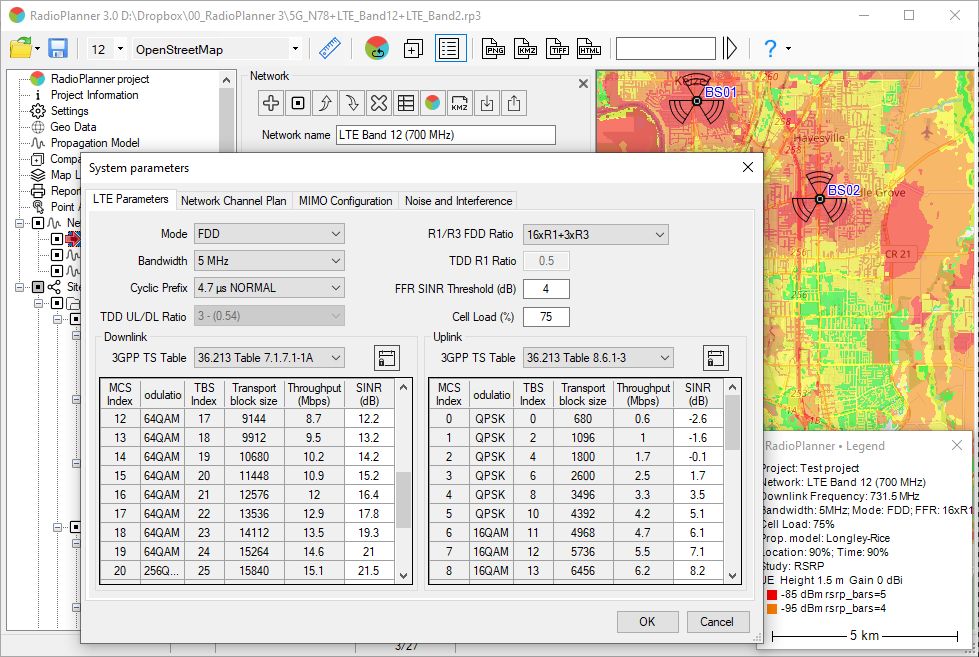Image resolution: width=979 pixels, height=657 pixels.
Task: Open the Uplink 3GPP TS table calculator
Action: [x=715, y=358]
